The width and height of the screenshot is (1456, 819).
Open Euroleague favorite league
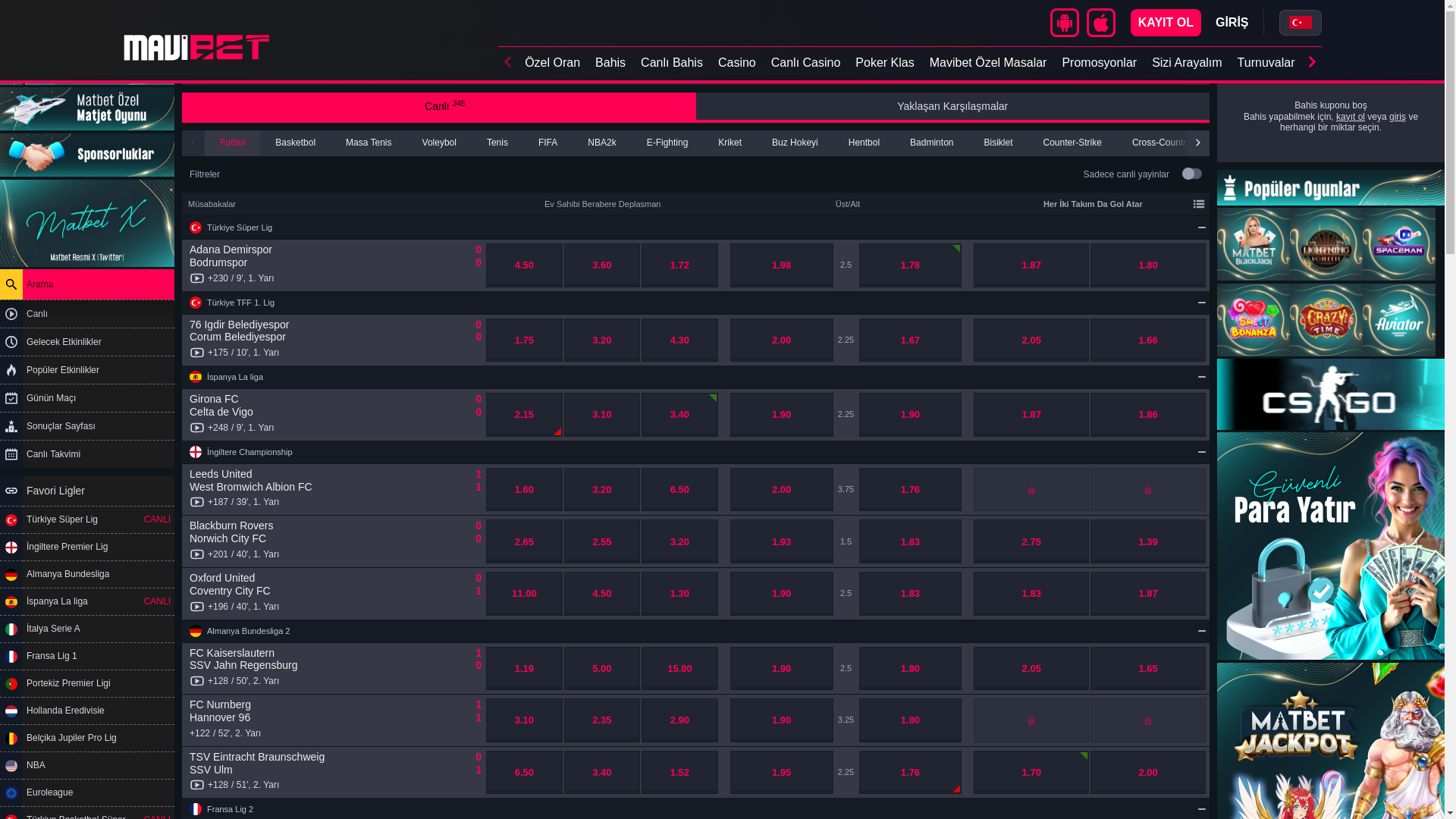coord(87,792)
